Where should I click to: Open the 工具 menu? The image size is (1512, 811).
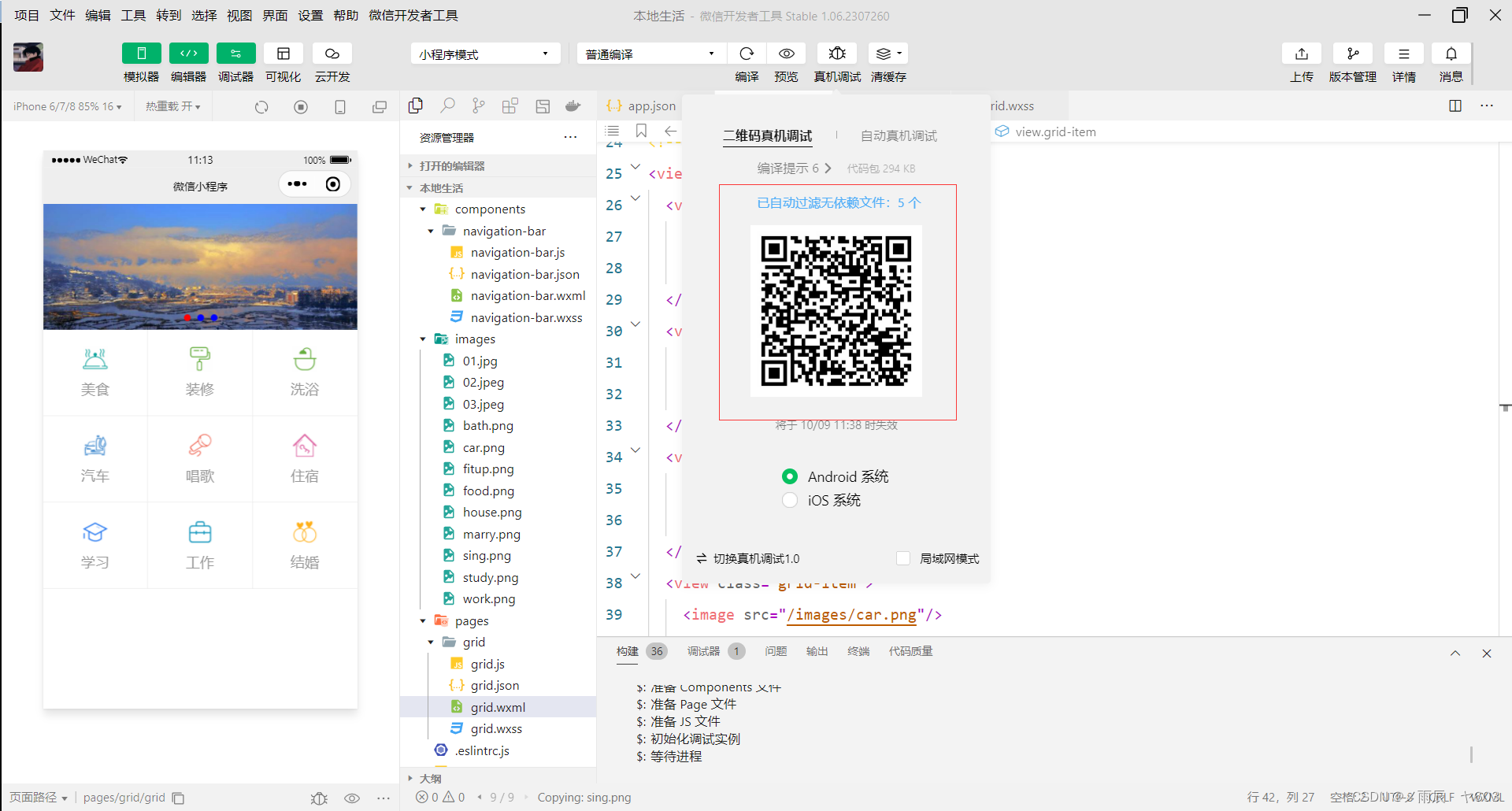[133, 15]
